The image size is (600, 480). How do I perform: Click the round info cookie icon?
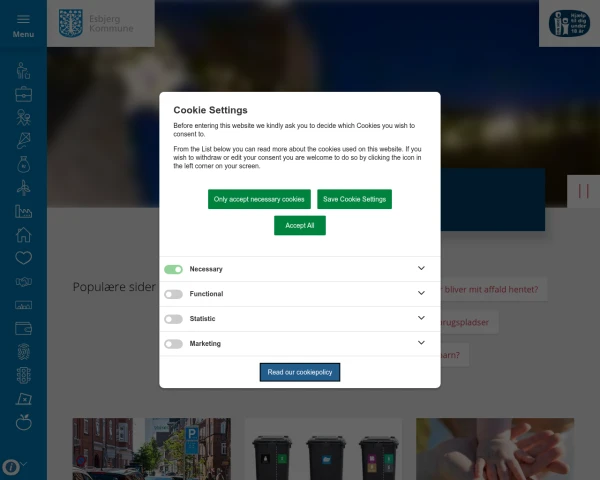[11, 467]
